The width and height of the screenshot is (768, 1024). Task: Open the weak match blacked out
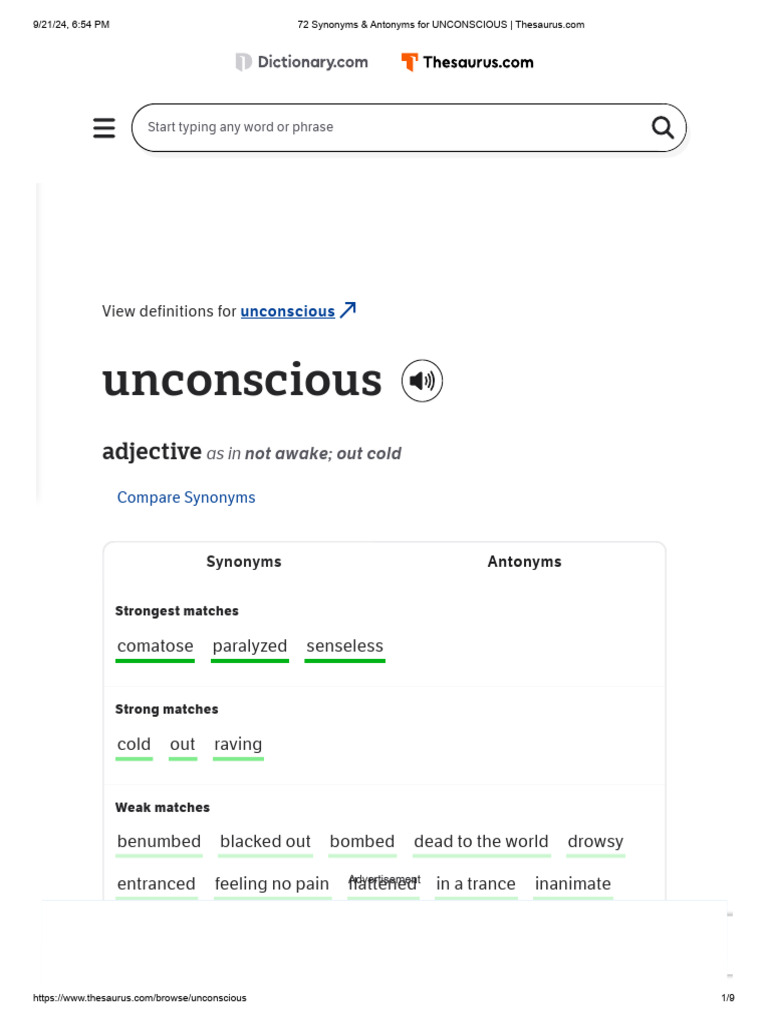[265, 842]
